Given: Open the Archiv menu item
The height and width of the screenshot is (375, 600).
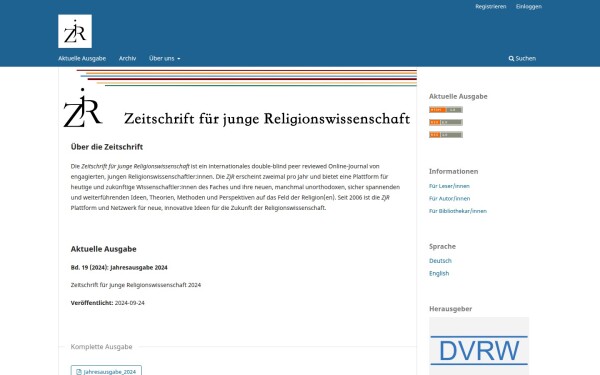Looking at the screenshot, I should coord(127,59).
